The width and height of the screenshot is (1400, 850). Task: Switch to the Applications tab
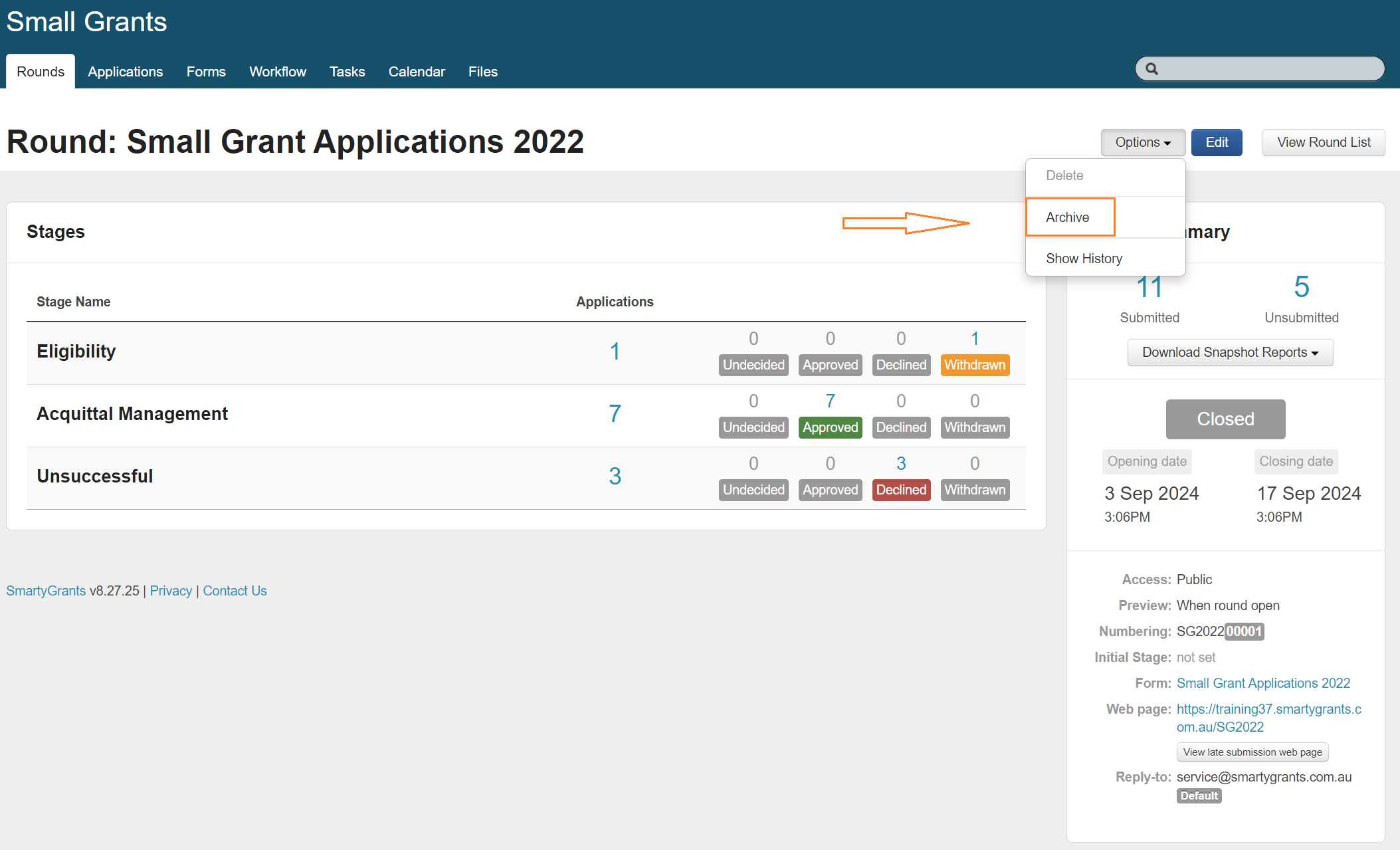pyautogui.click(x=125, y=72)
